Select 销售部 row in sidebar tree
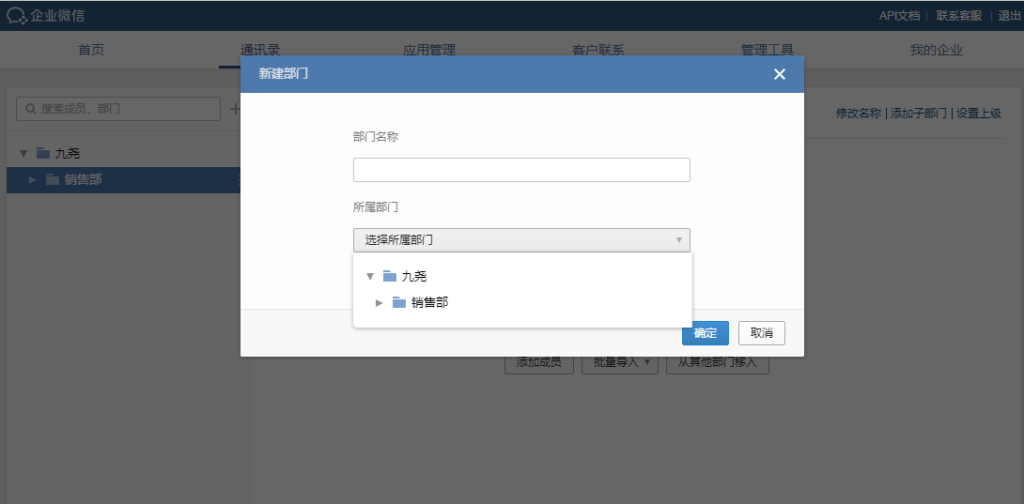This screenshot has width=1024, height=504. [124, 180]
